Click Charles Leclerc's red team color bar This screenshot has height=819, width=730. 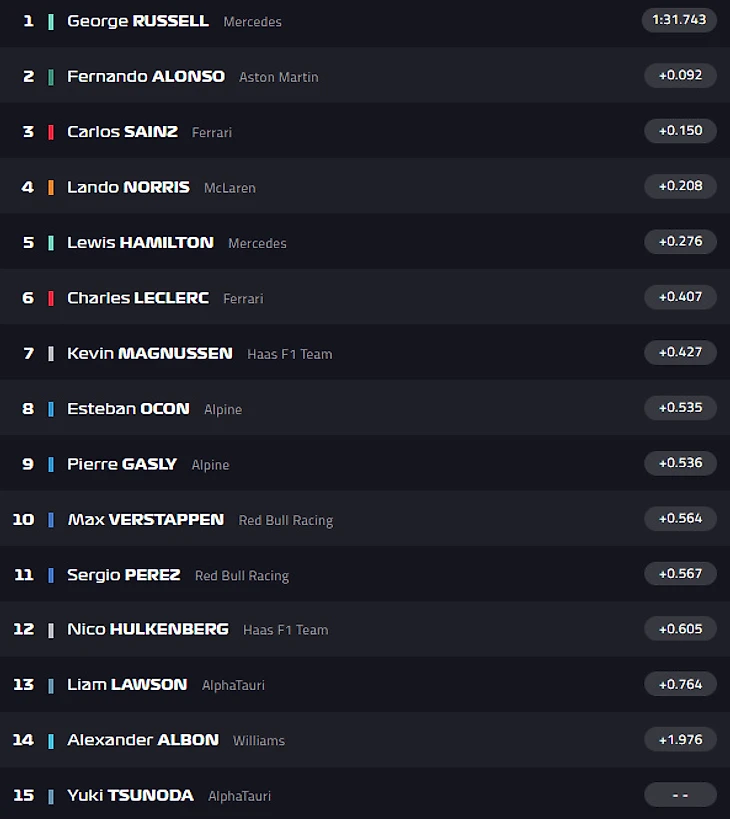51,298
